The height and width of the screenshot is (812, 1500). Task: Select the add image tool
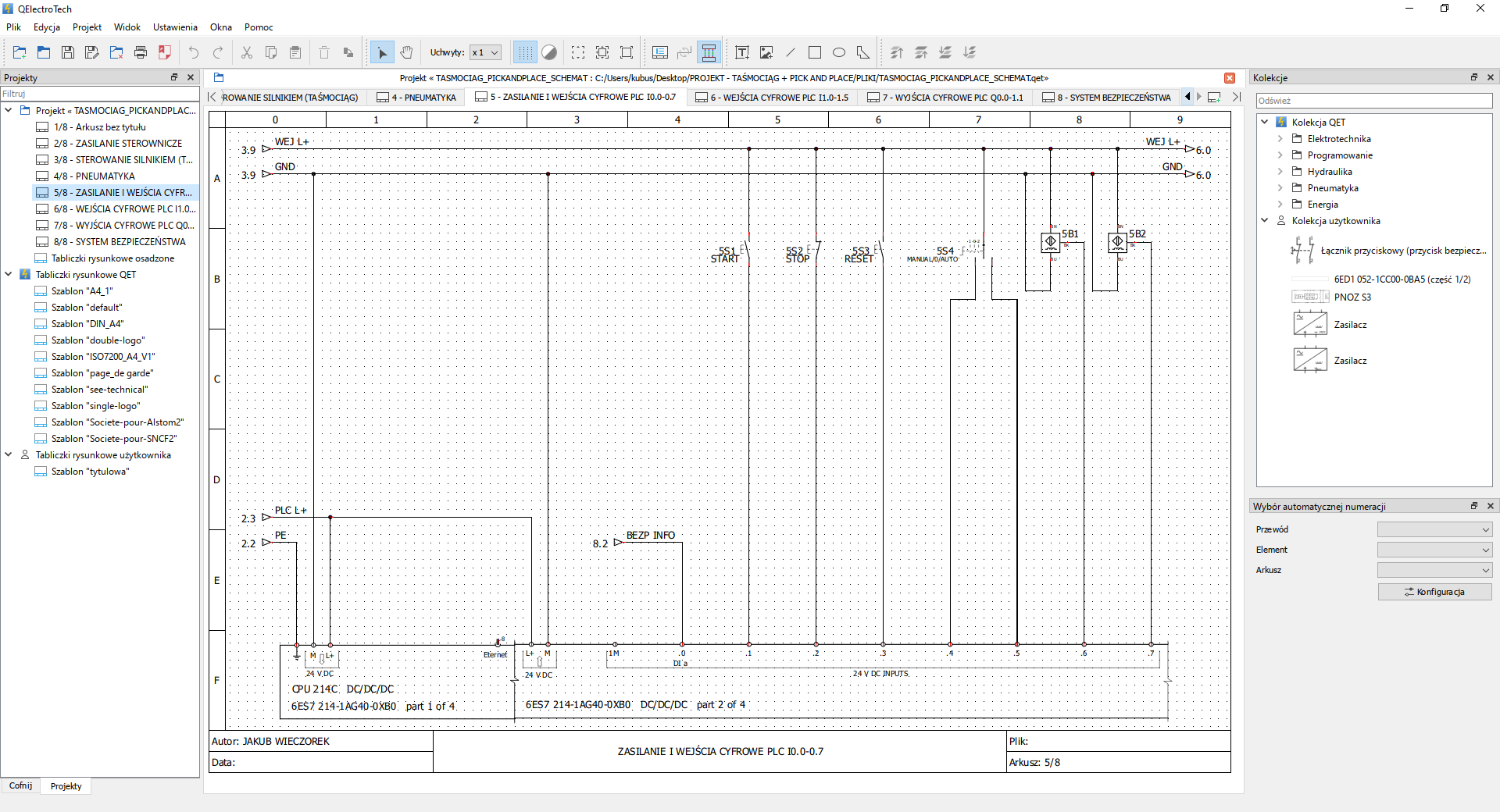click(766, 52)
